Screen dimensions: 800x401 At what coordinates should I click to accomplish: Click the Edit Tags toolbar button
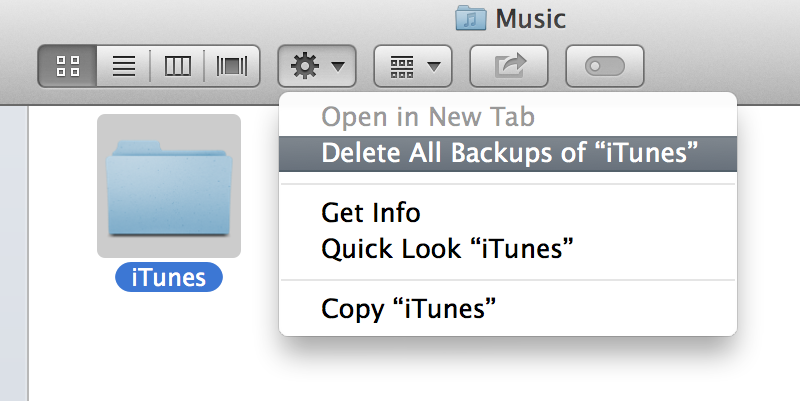(x=605, y=66)
